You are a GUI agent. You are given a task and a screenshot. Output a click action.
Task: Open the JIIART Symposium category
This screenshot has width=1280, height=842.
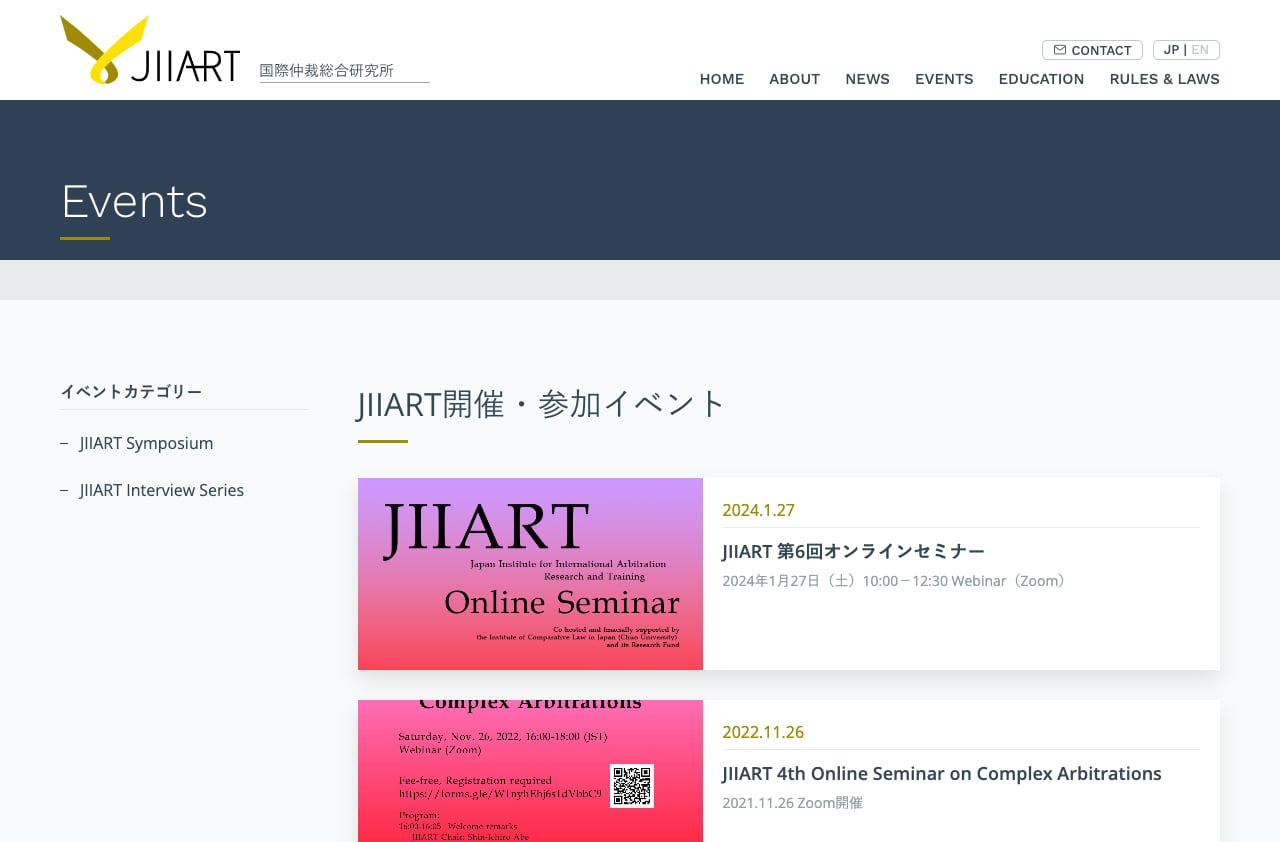[x=146, y=443]
